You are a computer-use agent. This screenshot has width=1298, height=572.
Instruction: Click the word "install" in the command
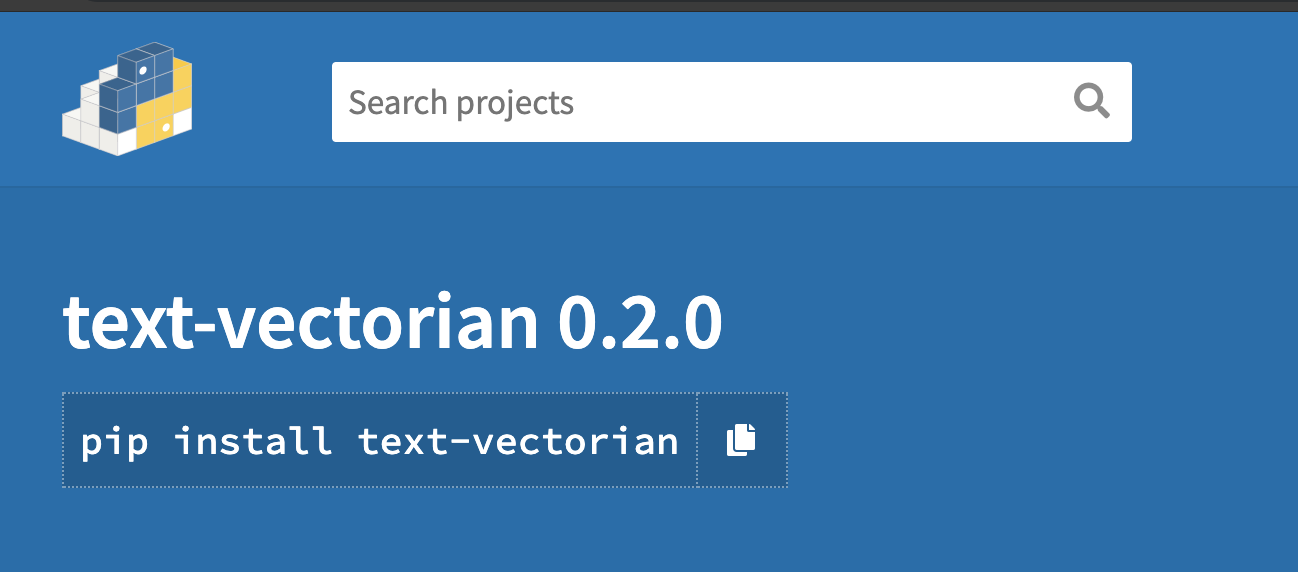click(x=254, y=440)
